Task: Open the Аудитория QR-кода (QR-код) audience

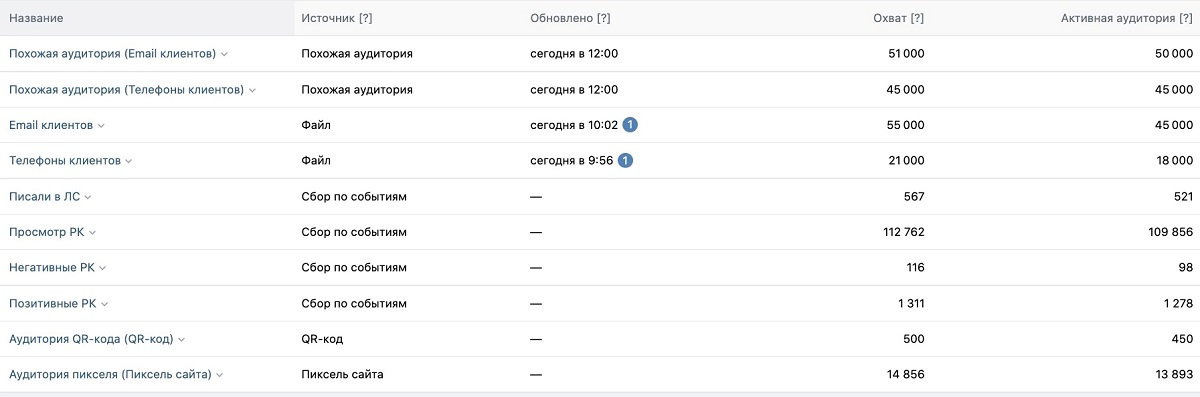Action: point(91,339)
